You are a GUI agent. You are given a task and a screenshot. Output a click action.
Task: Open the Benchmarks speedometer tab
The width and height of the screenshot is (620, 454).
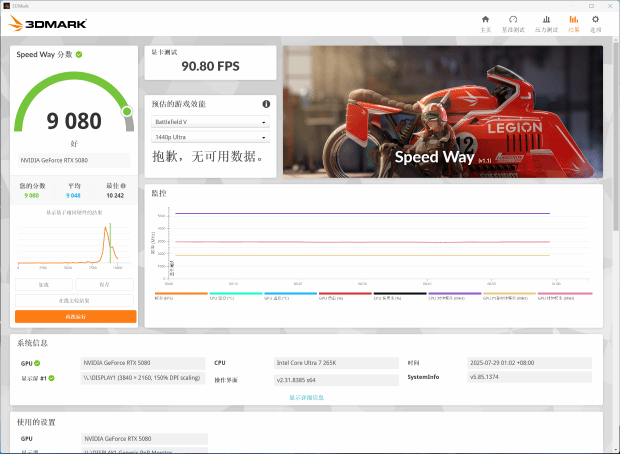(513, 24)
